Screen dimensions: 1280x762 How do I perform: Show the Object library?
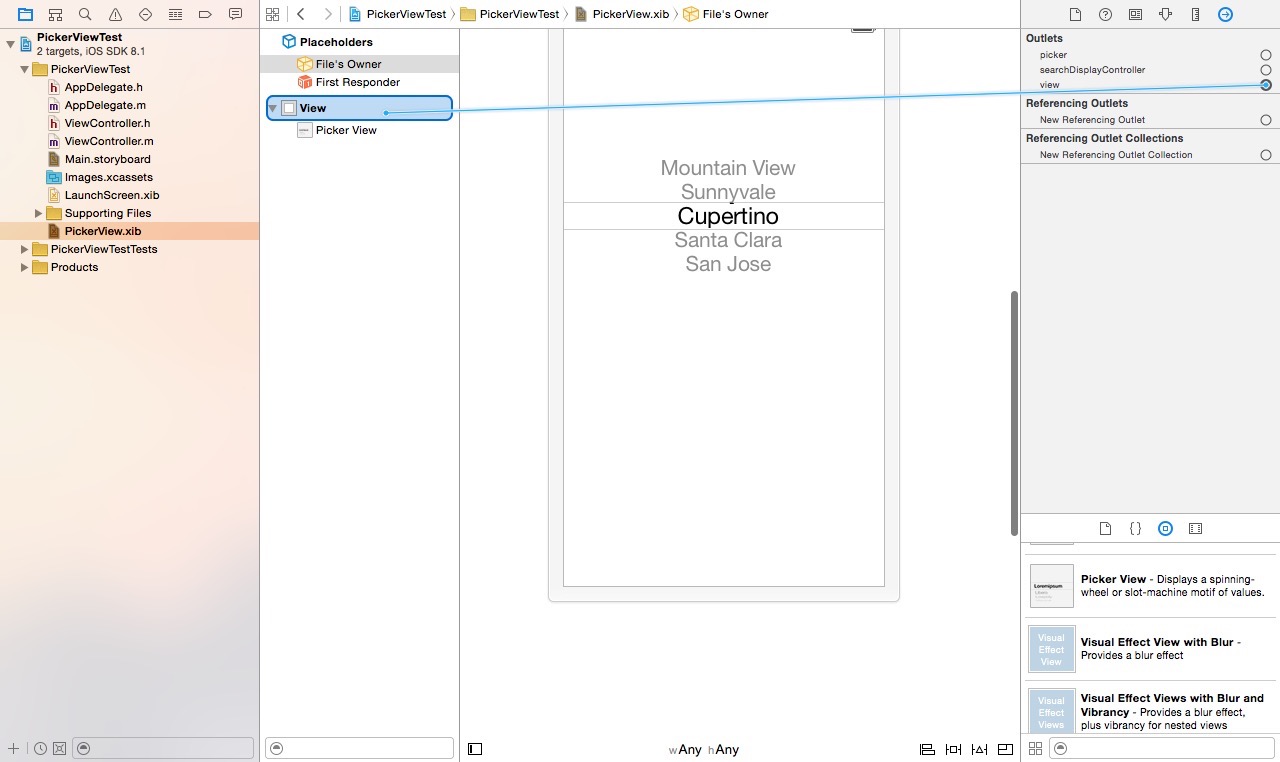point(1165,528)
